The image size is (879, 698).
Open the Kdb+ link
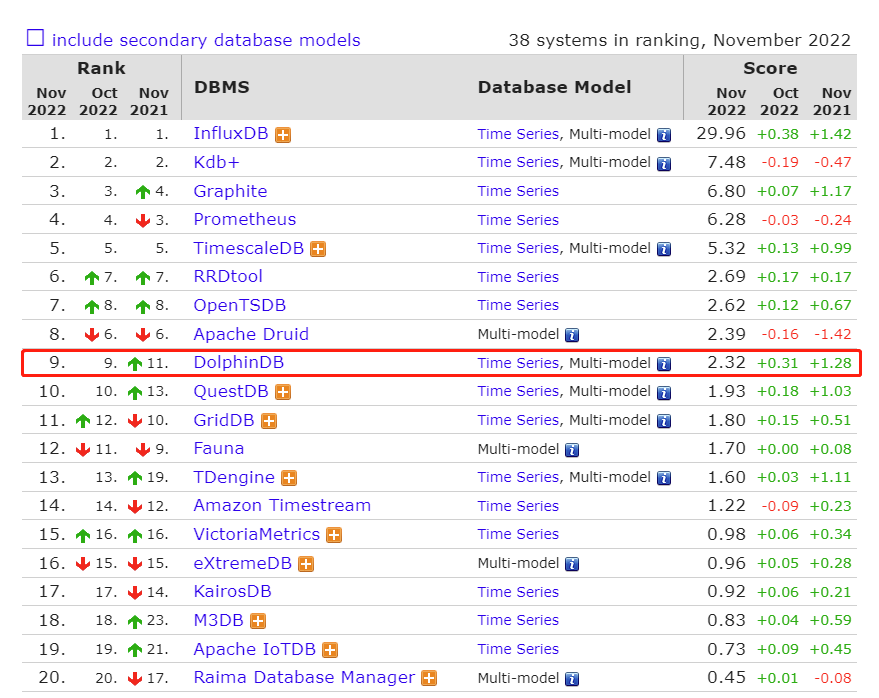216,162
